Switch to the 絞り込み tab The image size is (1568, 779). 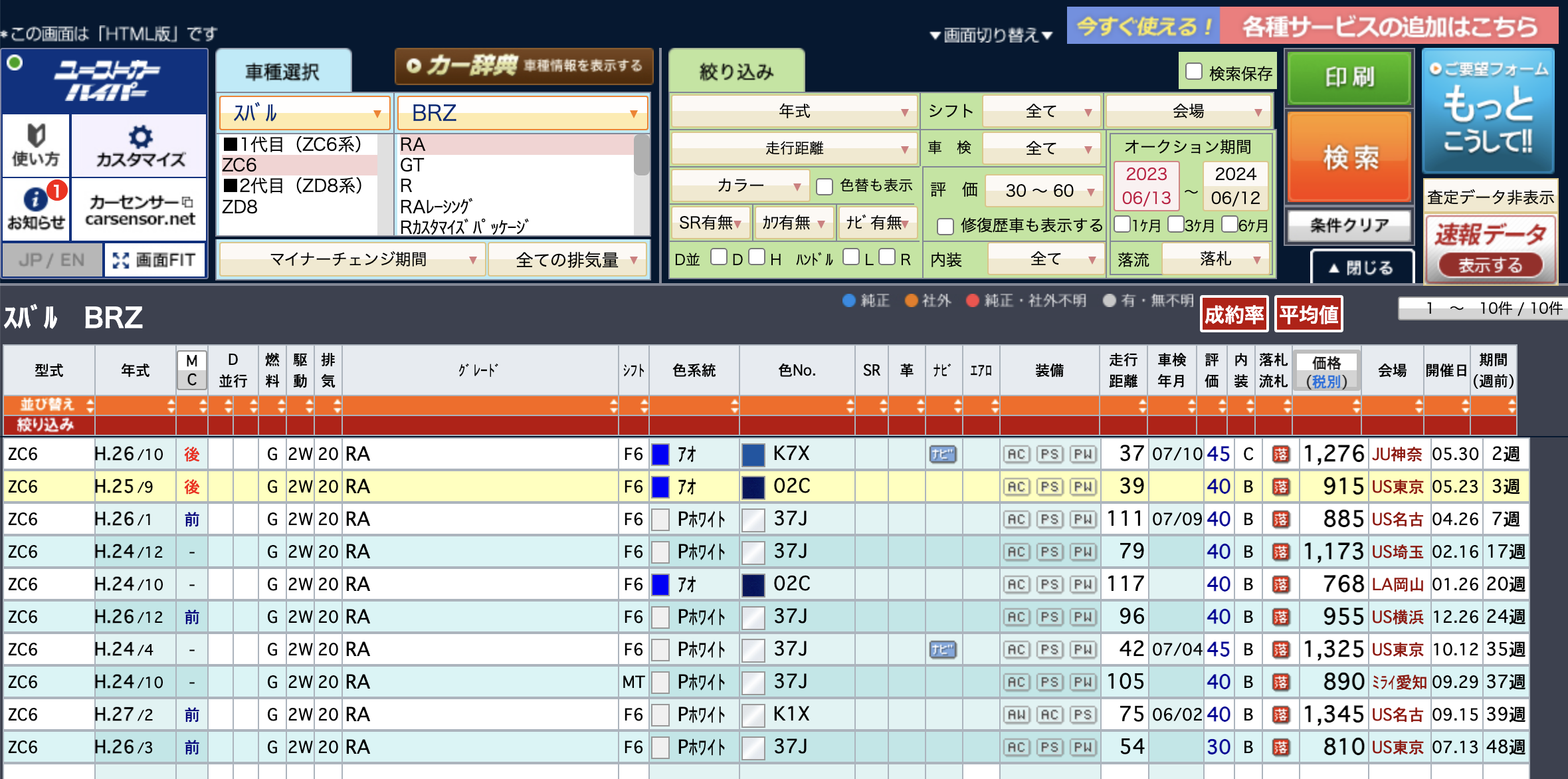737,71
